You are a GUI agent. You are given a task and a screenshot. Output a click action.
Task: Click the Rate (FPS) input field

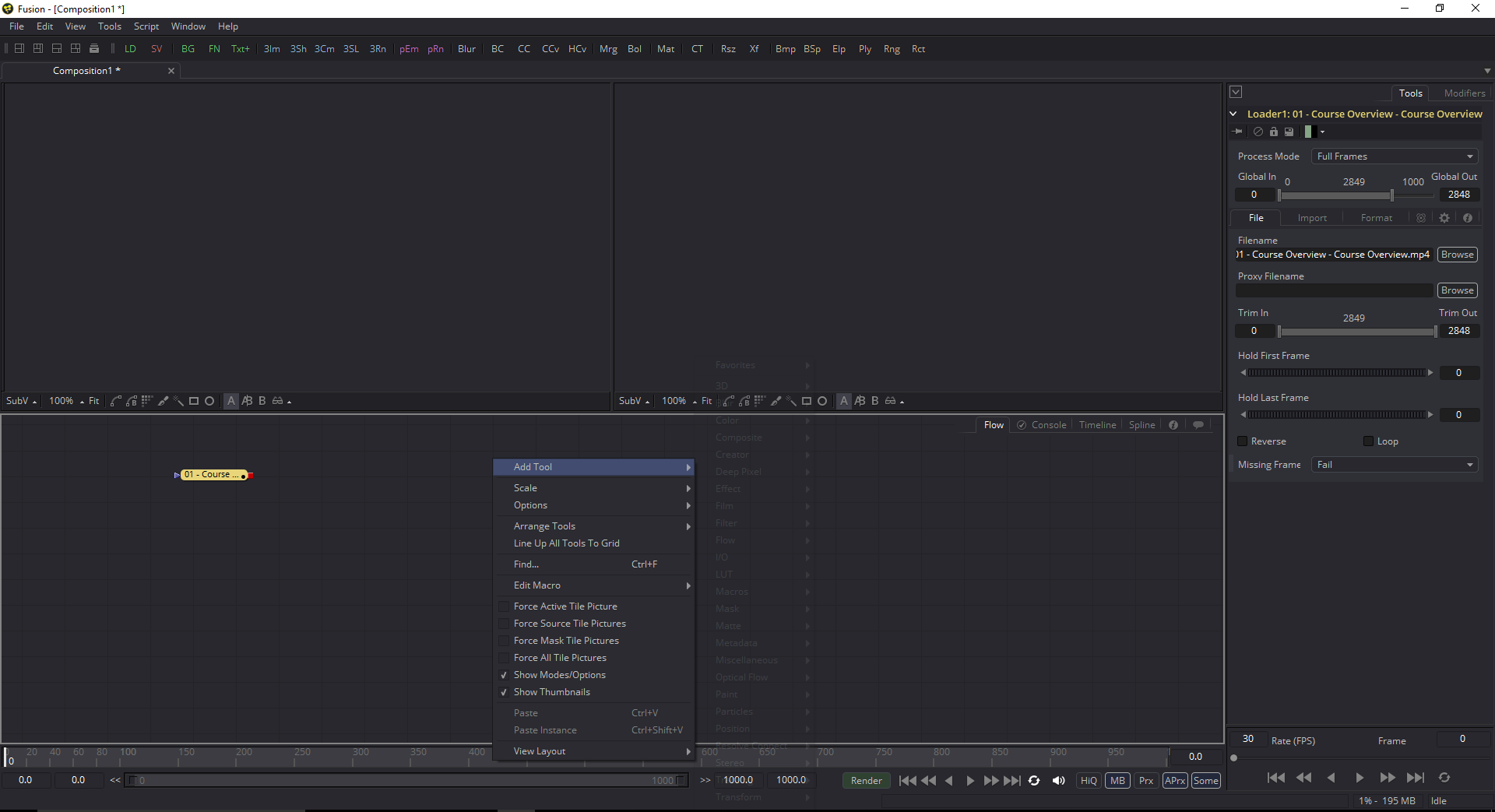coord(1248,739)
